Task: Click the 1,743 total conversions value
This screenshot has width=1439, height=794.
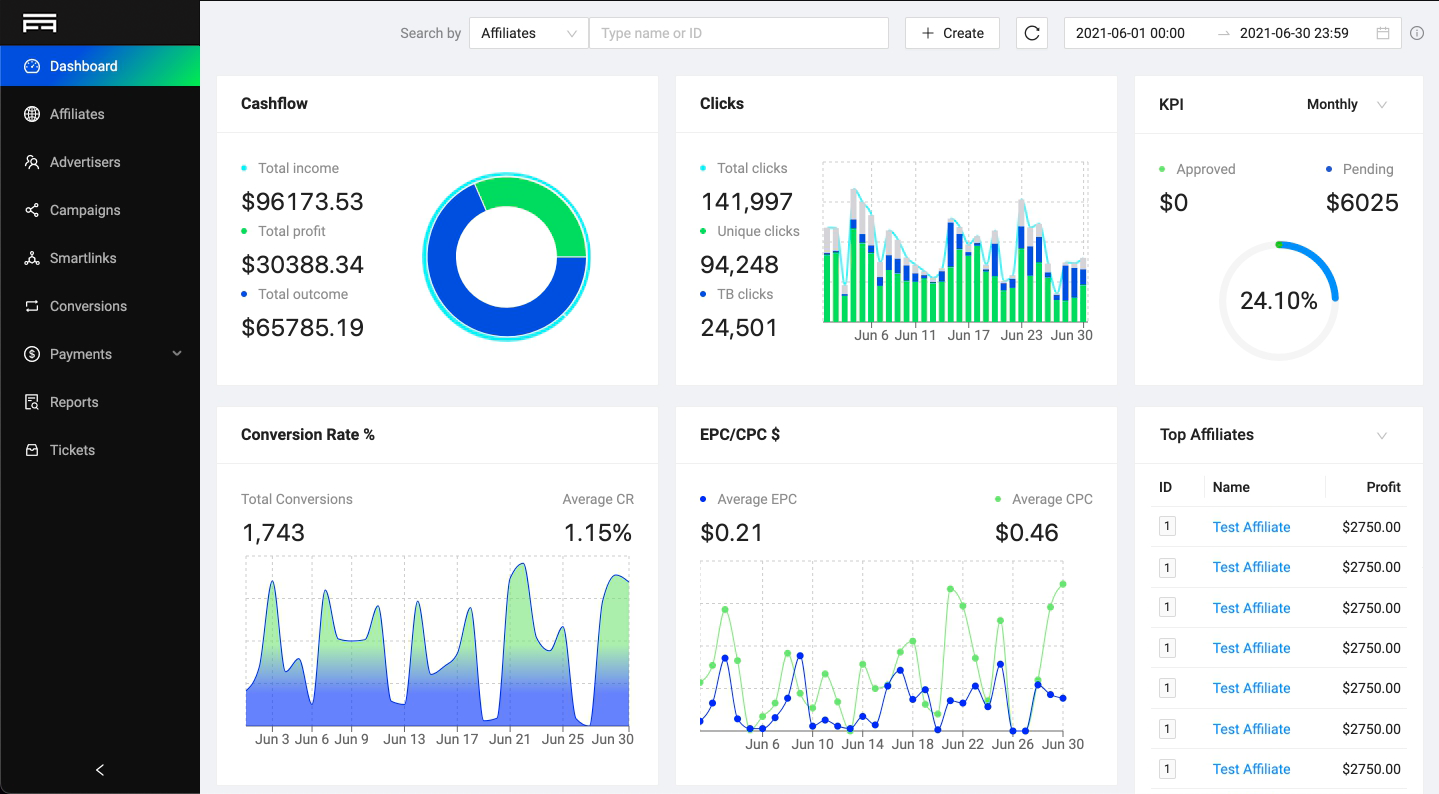Action: click(x=273, y=533)
